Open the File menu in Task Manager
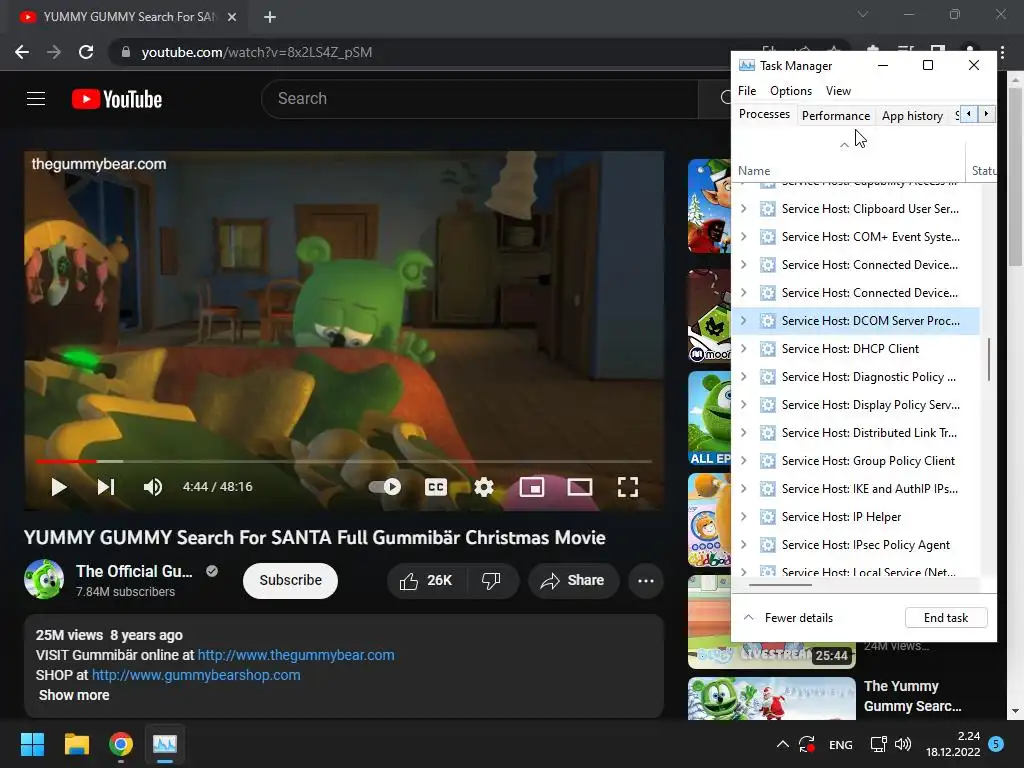 point(747,91)
